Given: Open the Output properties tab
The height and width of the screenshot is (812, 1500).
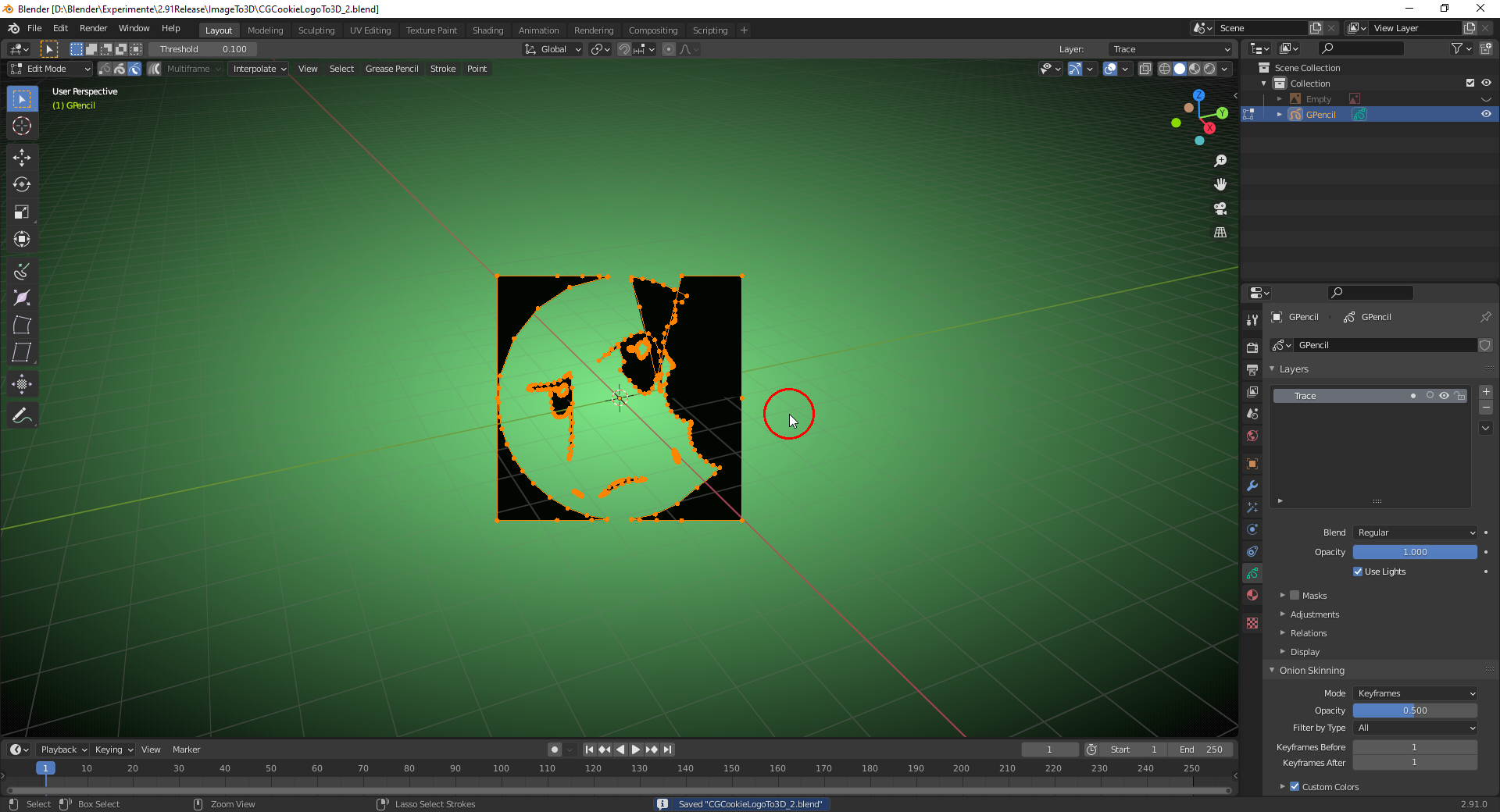Looking at the screenshot, I should (x=1252, y=369).
